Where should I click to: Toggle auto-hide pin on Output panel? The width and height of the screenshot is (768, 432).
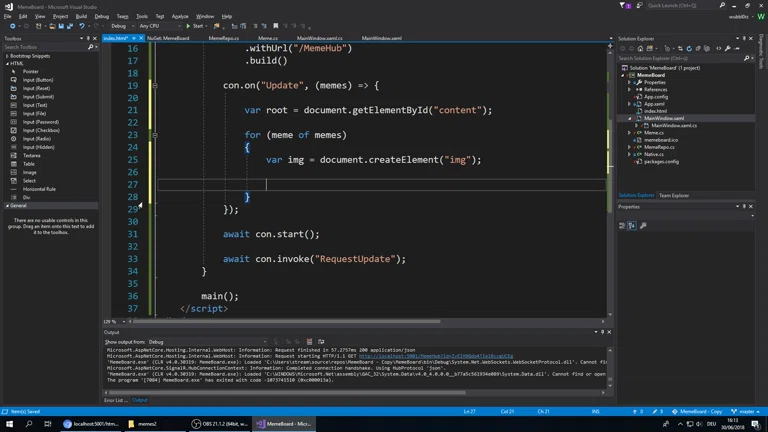pos(602,332)
